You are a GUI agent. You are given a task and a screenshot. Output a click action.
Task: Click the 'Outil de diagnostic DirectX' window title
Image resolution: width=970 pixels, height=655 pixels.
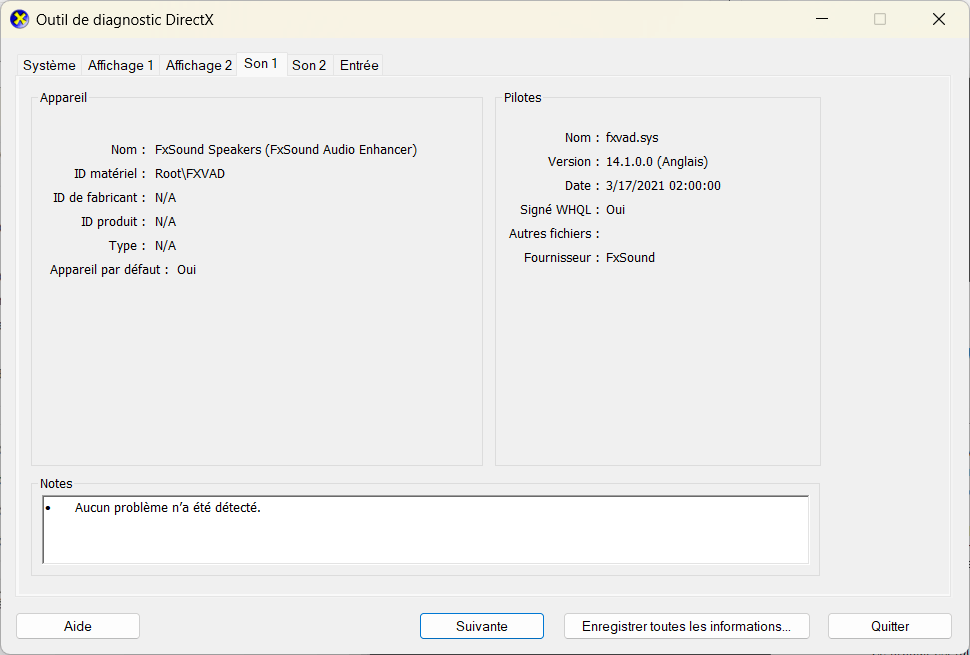[125, 20]
